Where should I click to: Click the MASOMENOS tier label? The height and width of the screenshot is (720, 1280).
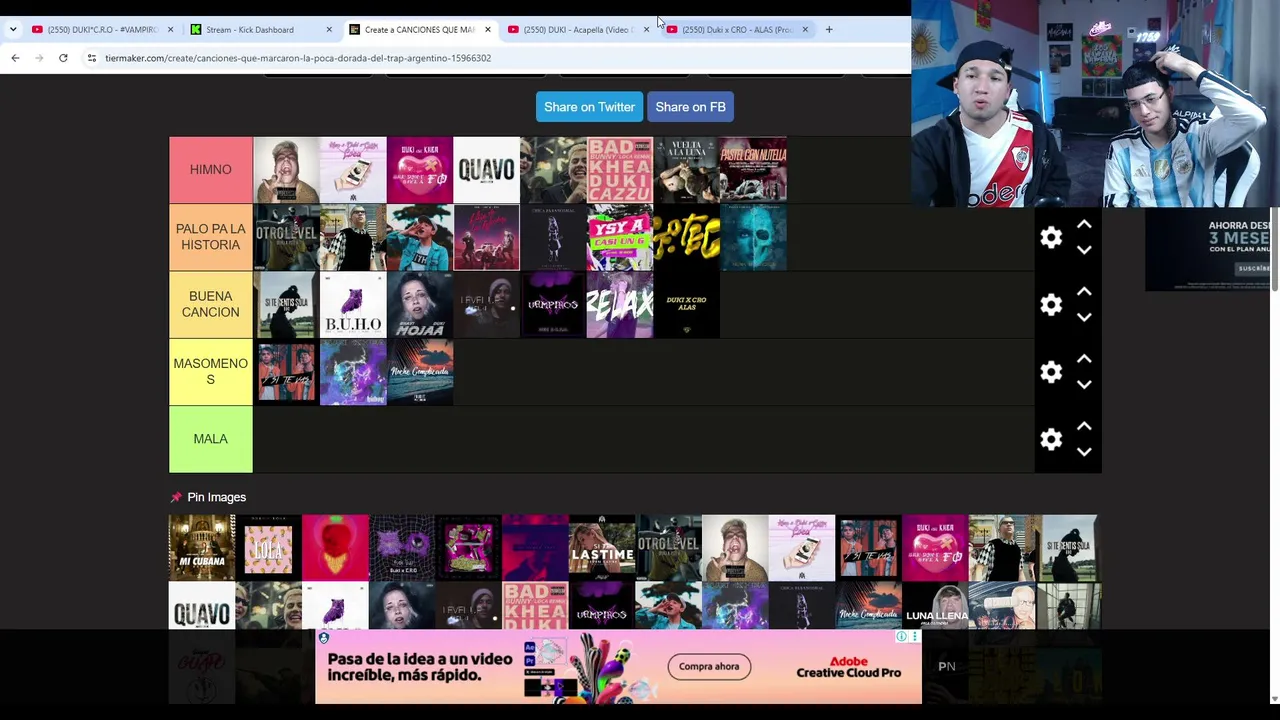click(211, 371)
